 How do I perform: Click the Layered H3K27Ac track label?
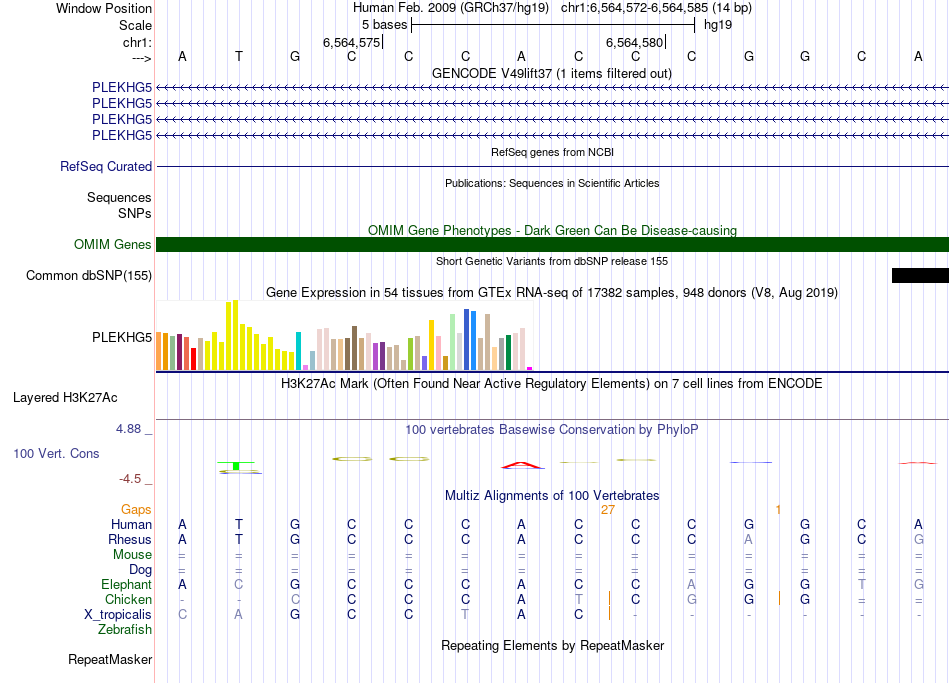pos(65,398)
